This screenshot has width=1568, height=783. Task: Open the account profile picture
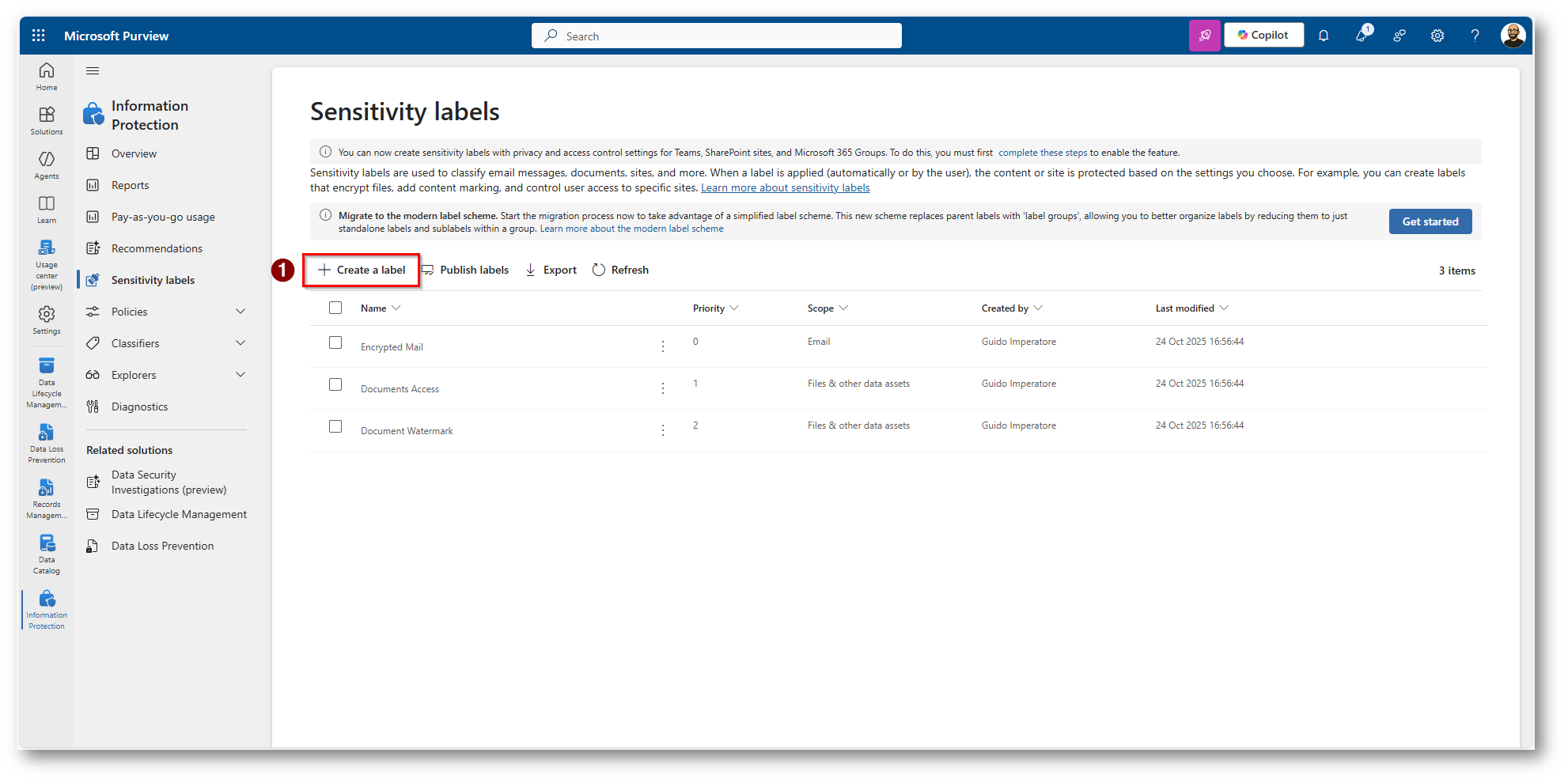click(1513, 36)
